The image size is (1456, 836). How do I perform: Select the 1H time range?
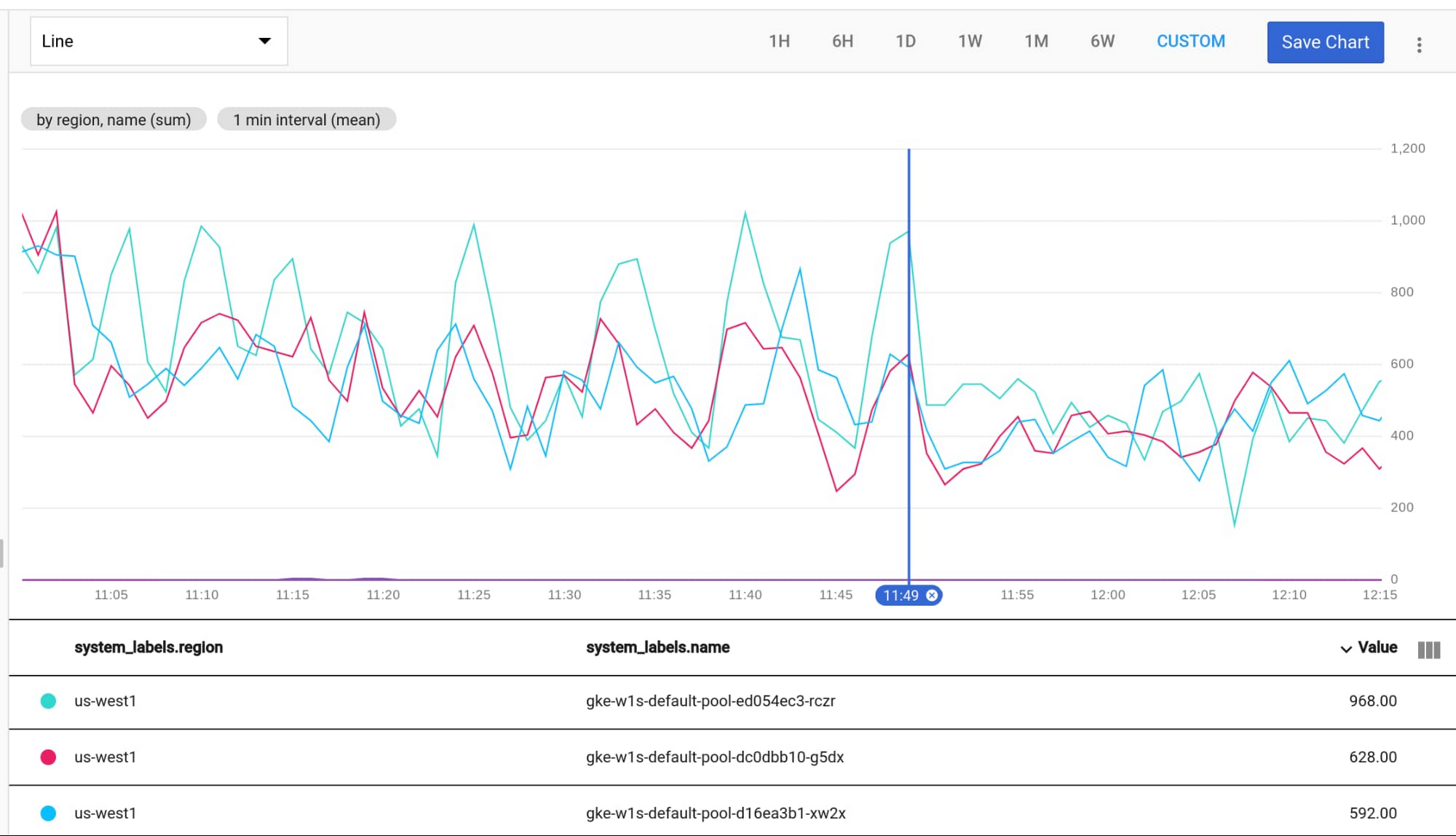[779, 42]
